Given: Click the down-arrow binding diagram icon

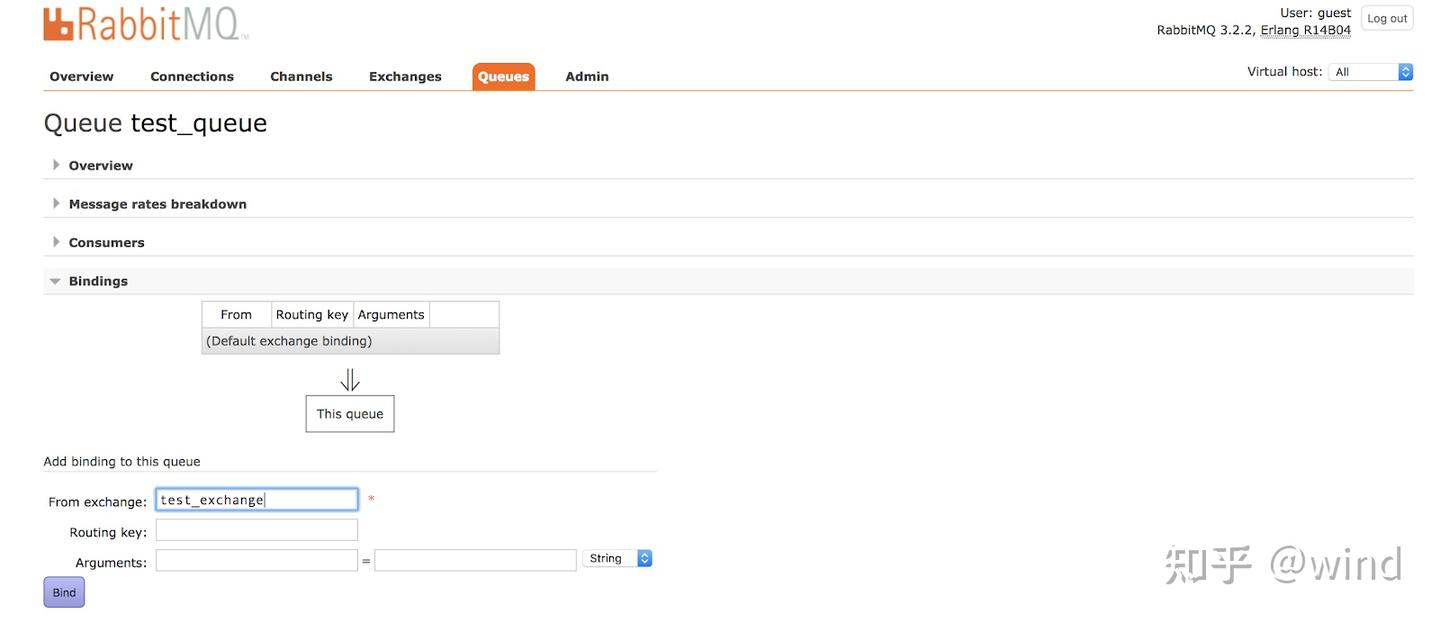Looking at the screenshot, I should [x=349, y=378].
